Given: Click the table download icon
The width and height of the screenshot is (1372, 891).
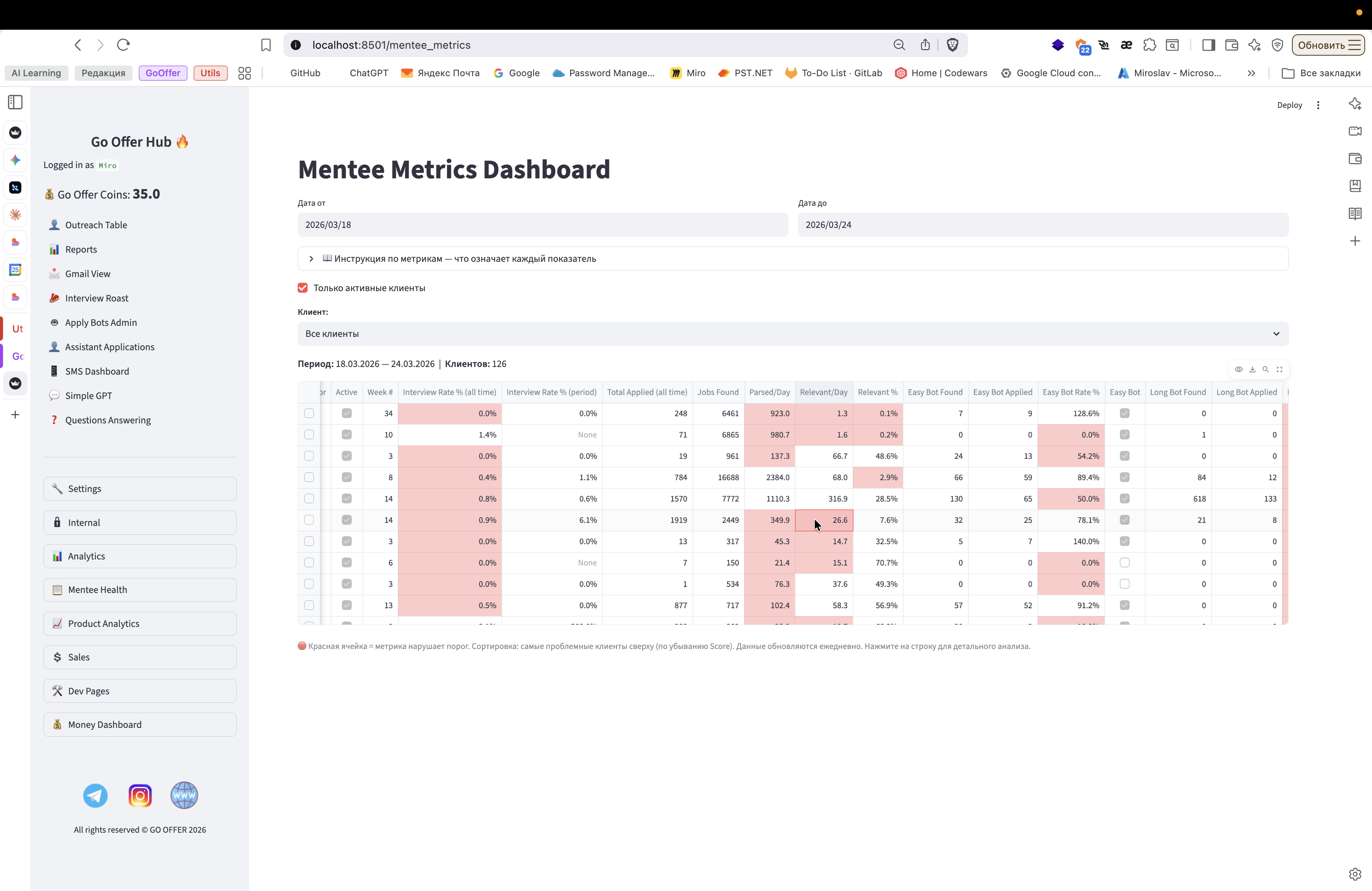Looking at the screenshot, I should pyautogui.click(x=1252, y=369).
